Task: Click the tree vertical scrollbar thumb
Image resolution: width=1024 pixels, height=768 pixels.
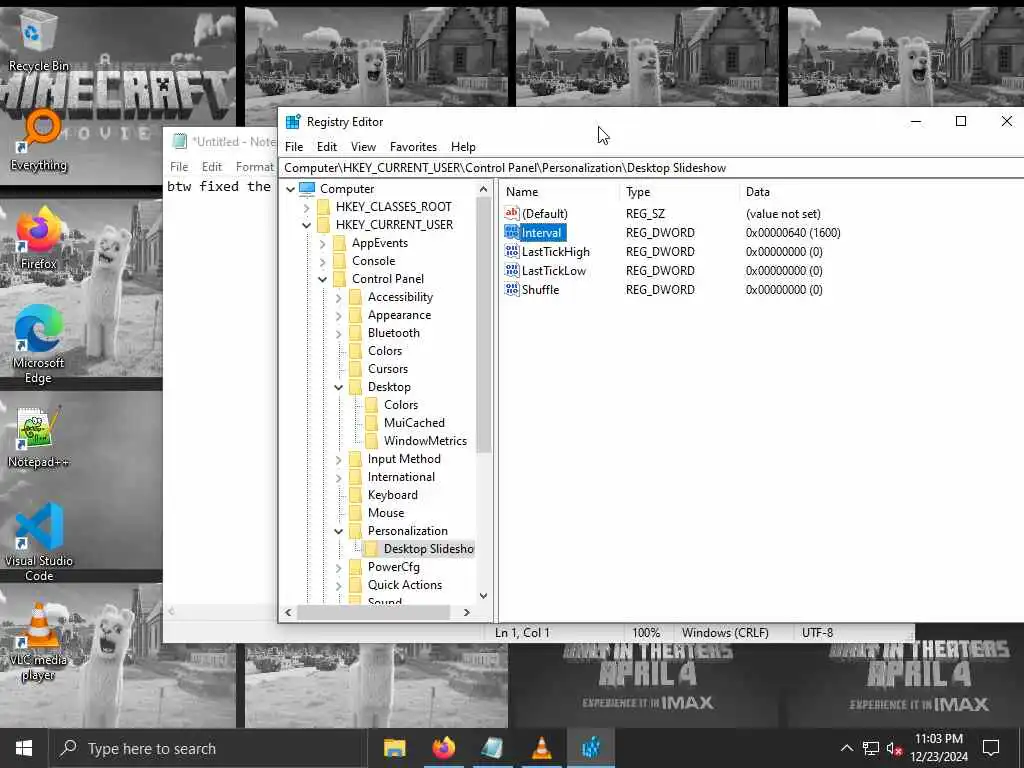Action: tap(483, 325)
